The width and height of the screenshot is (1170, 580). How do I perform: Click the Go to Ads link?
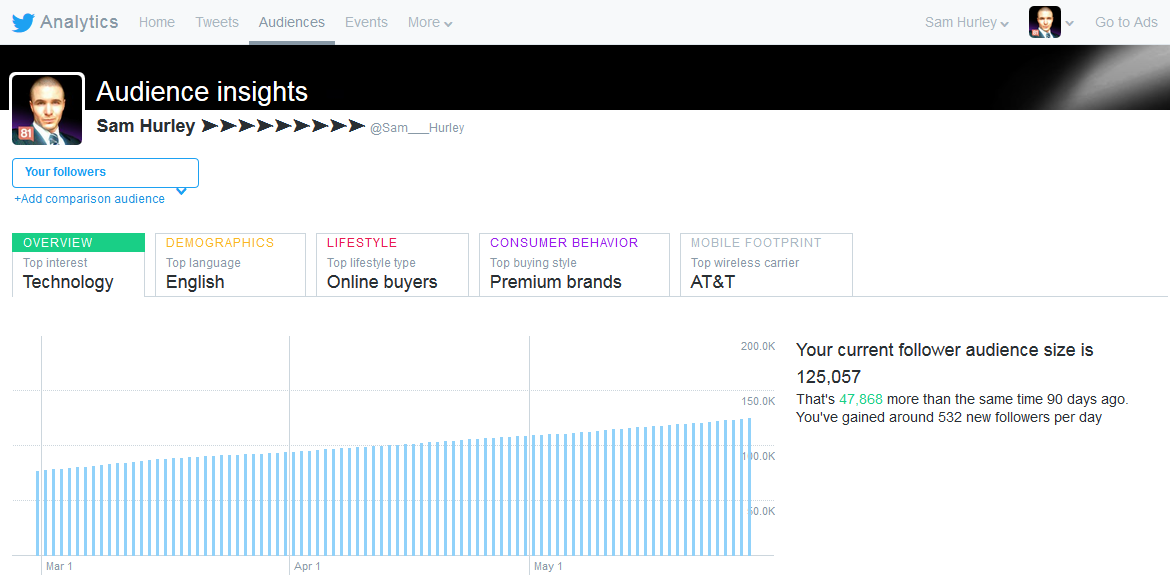coord(1126,22)
